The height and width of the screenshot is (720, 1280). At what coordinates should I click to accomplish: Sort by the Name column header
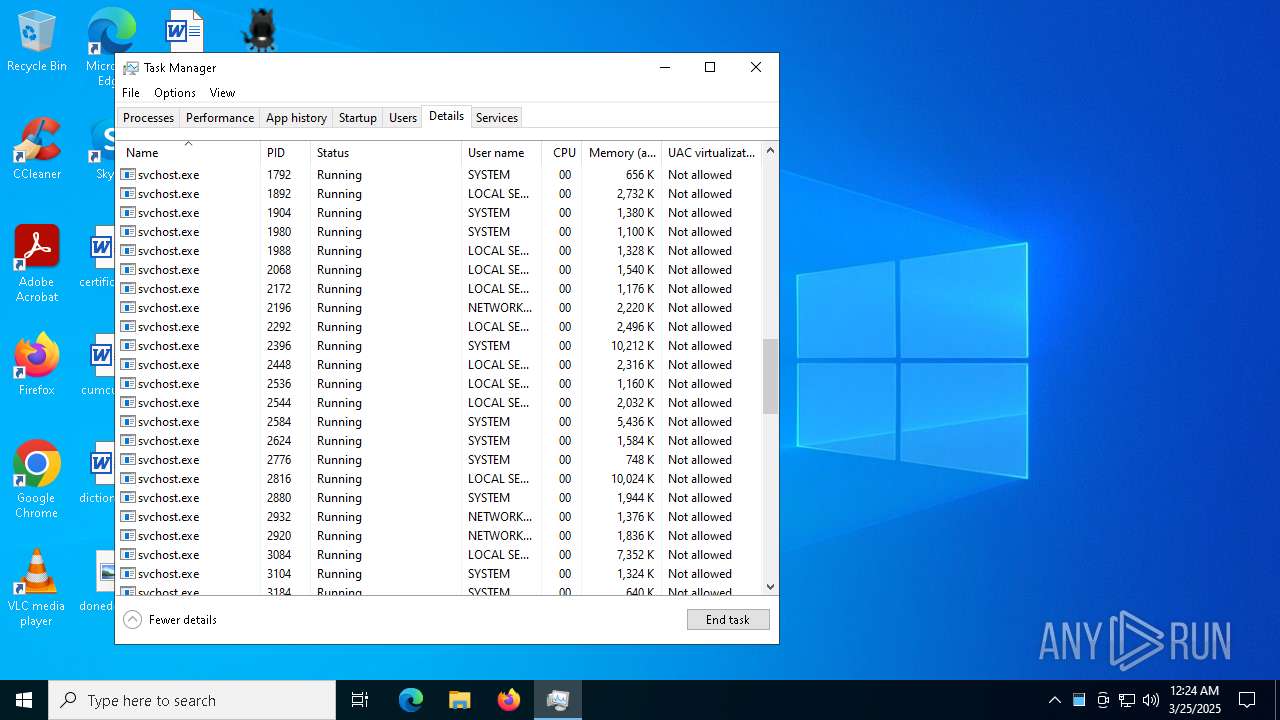pos(189,153)
